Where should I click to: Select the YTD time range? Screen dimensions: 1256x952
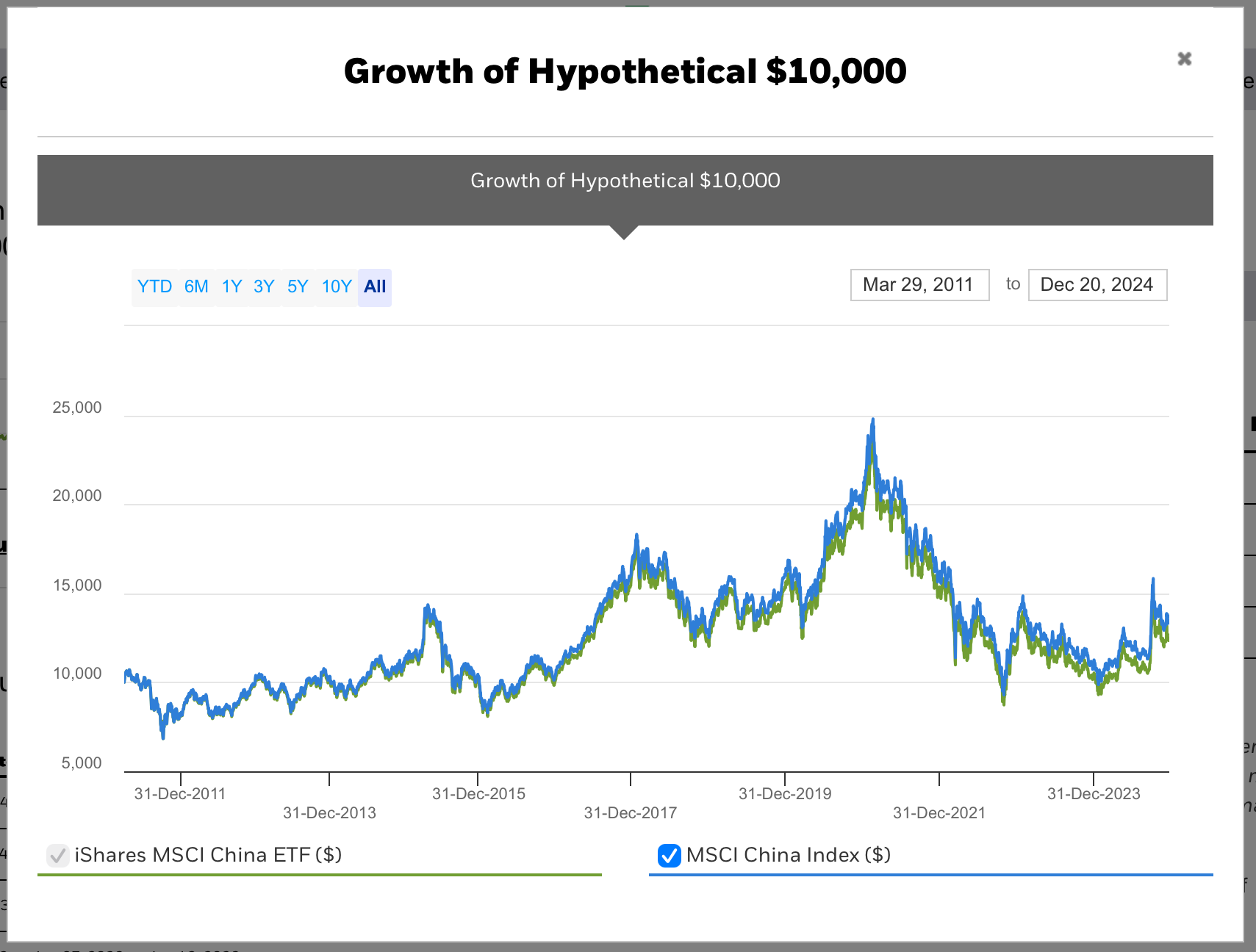154,286
